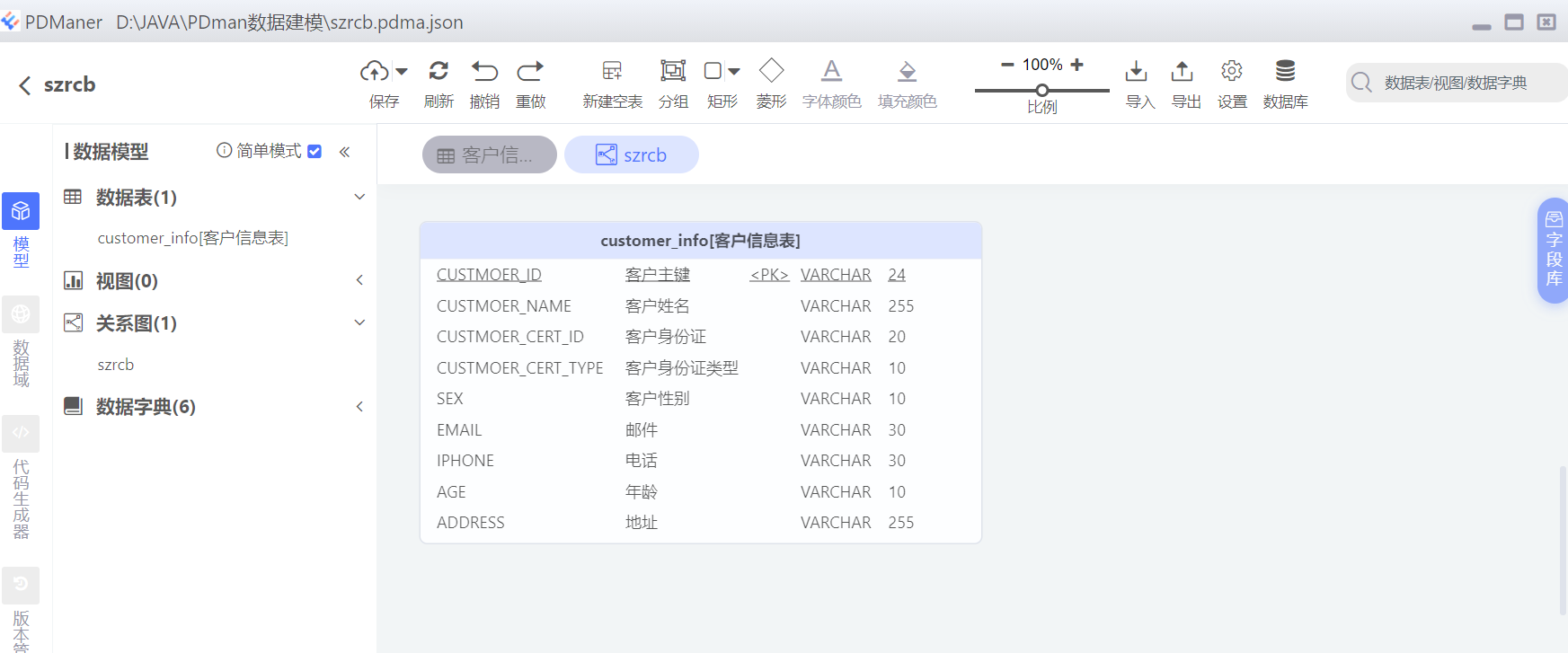Open the Database (数据库) icon

pos(1285,71)
